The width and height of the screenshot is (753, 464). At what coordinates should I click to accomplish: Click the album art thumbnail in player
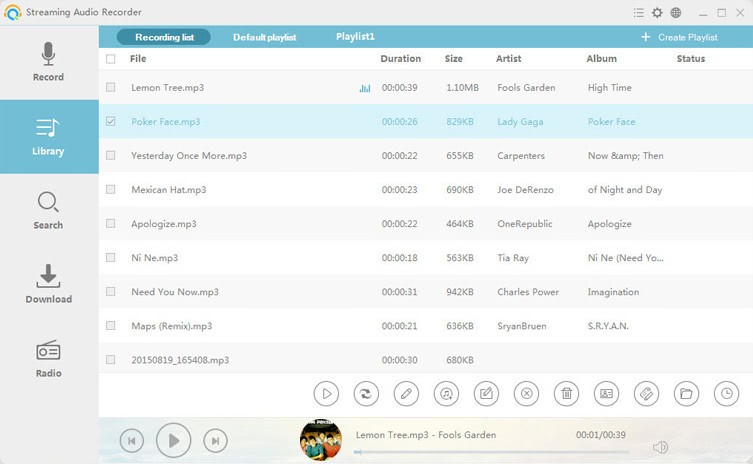coord(321,440)
